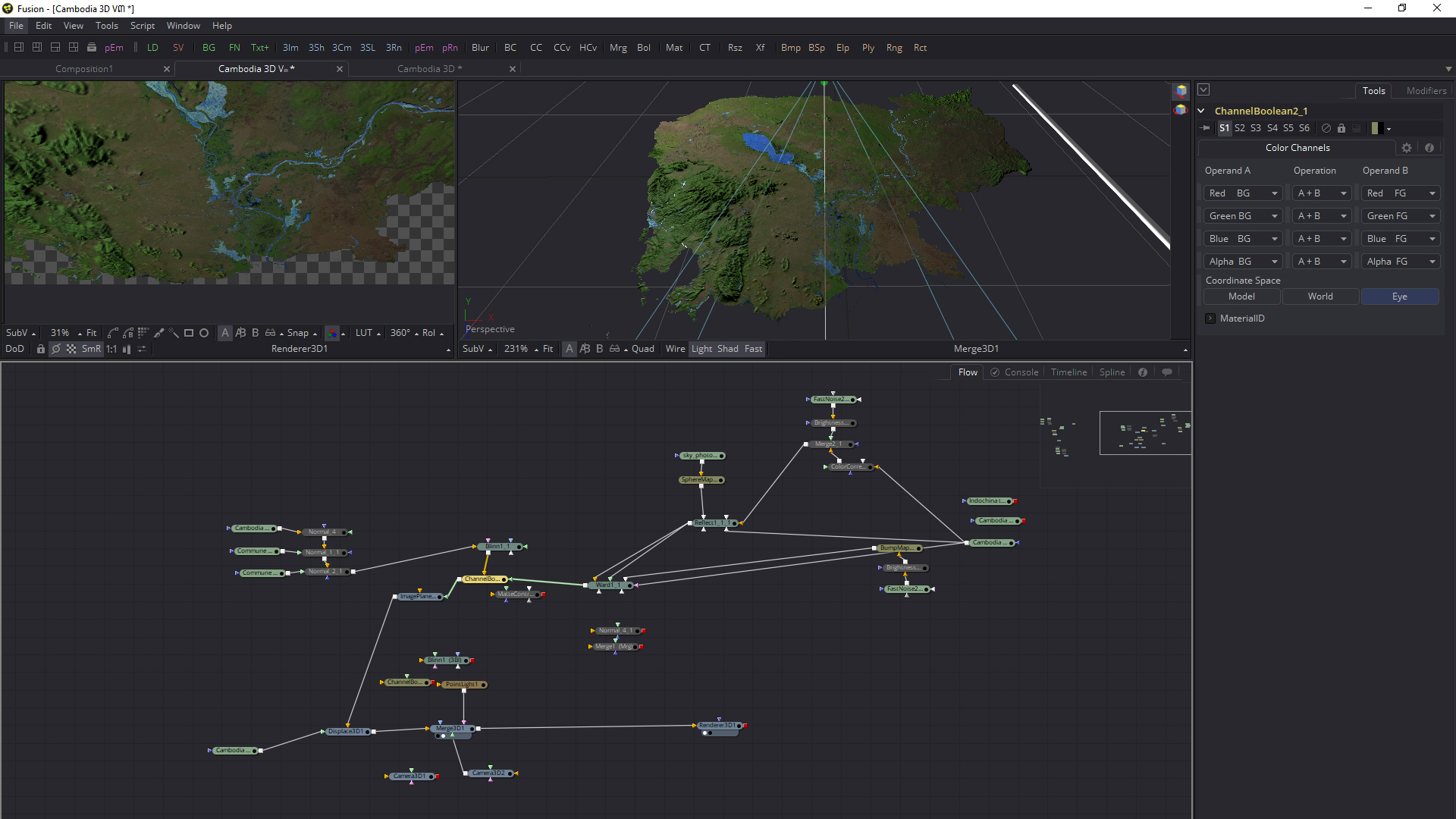Click the info icon in the Flow panel tabs

1143,372
